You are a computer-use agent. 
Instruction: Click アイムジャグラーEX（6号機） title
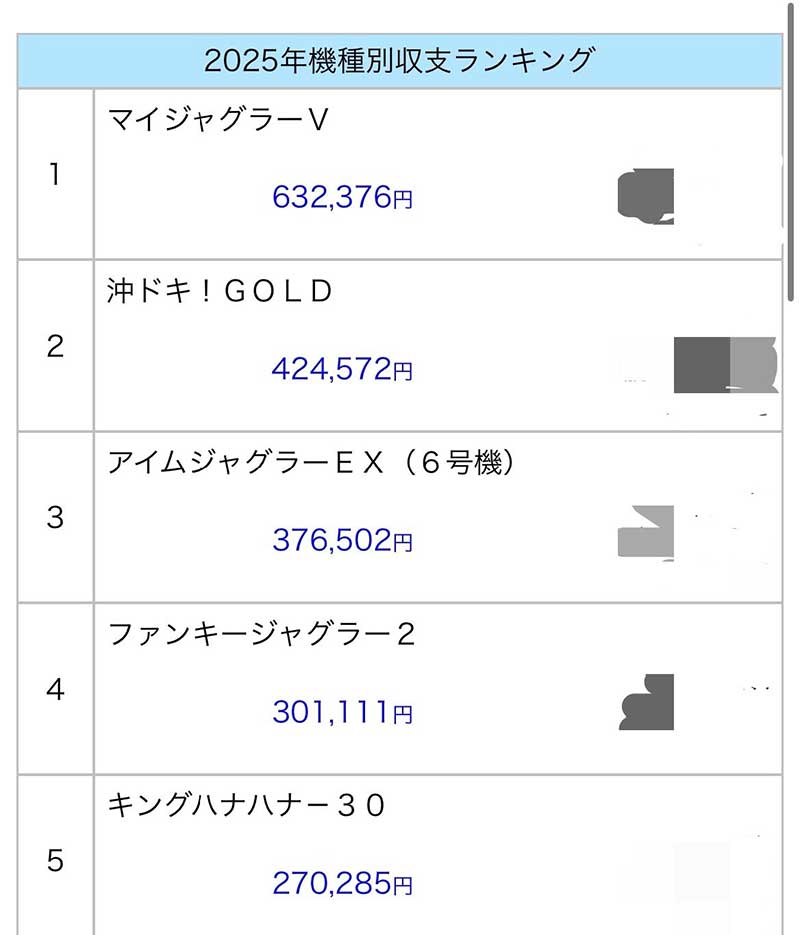coord(310,463)
